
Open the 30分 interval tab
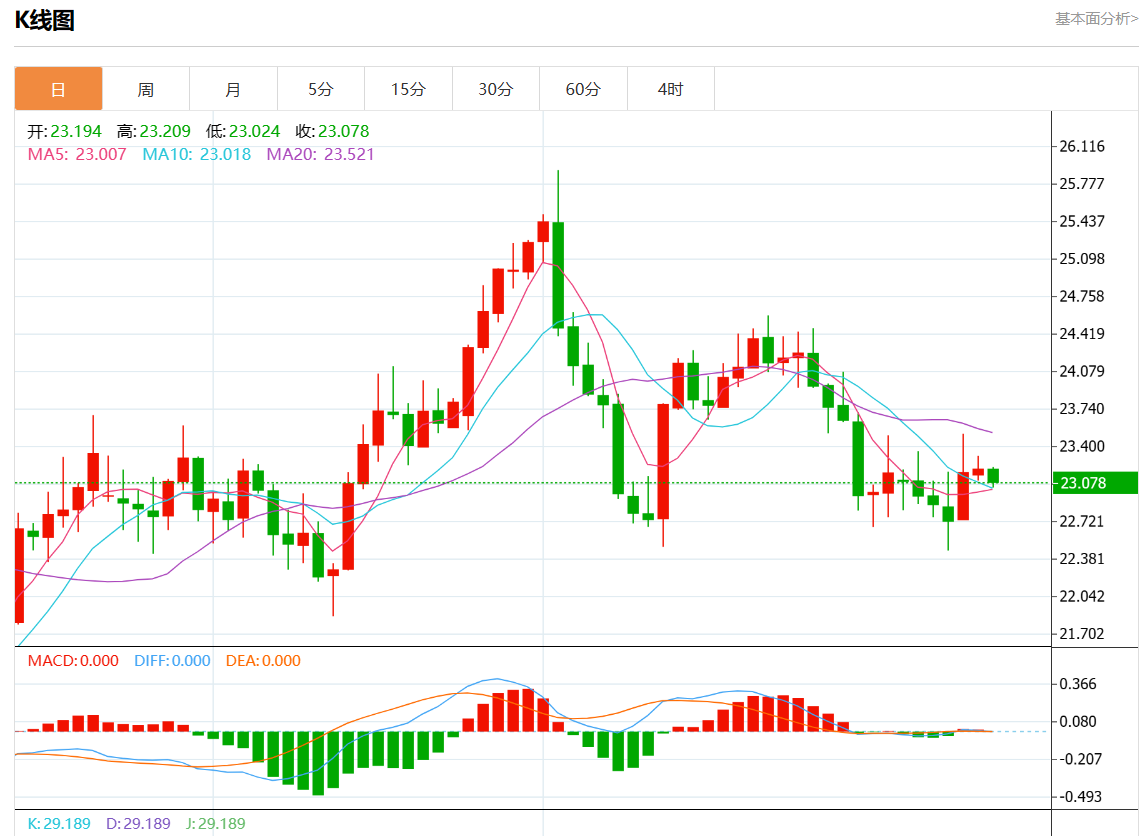pos(496,89)
